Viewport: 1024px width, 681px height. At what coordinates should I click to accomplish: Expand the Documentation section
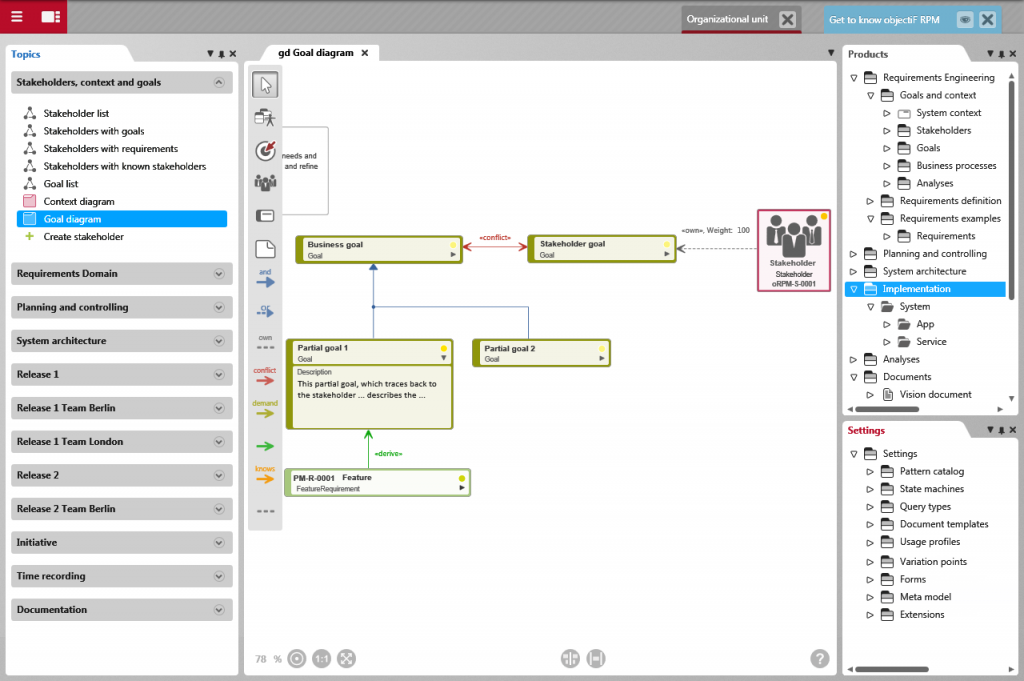click(219, 610)
